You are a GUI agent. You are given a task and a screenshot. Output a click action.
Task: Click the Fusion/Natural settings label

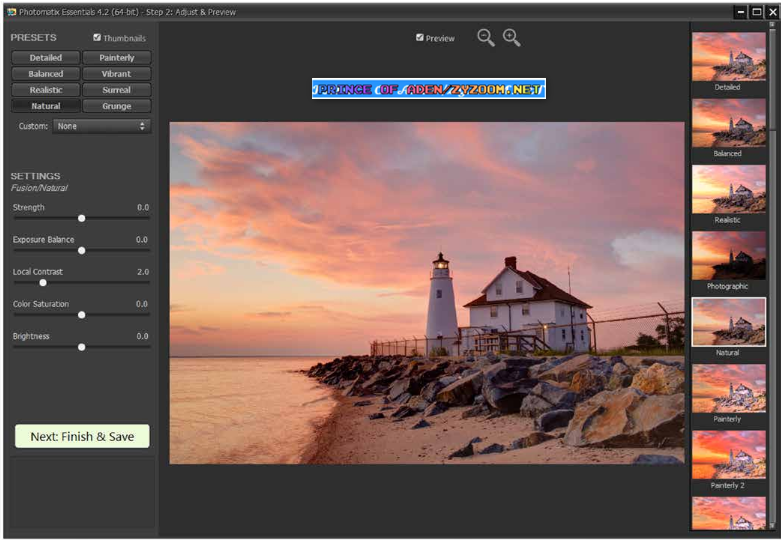[39, 188]
